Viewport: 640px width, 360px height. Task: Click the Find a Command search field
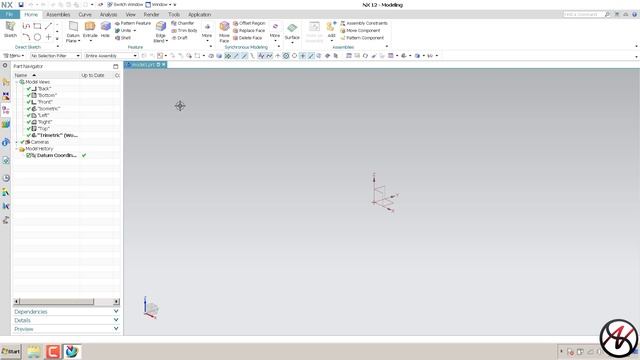point(584,14)
